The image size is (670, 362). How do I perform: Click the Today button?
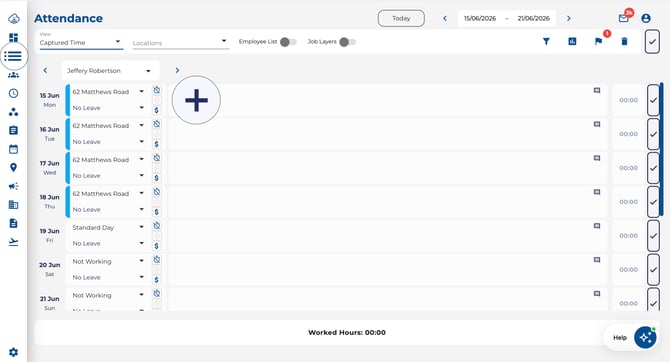(401, 18)
